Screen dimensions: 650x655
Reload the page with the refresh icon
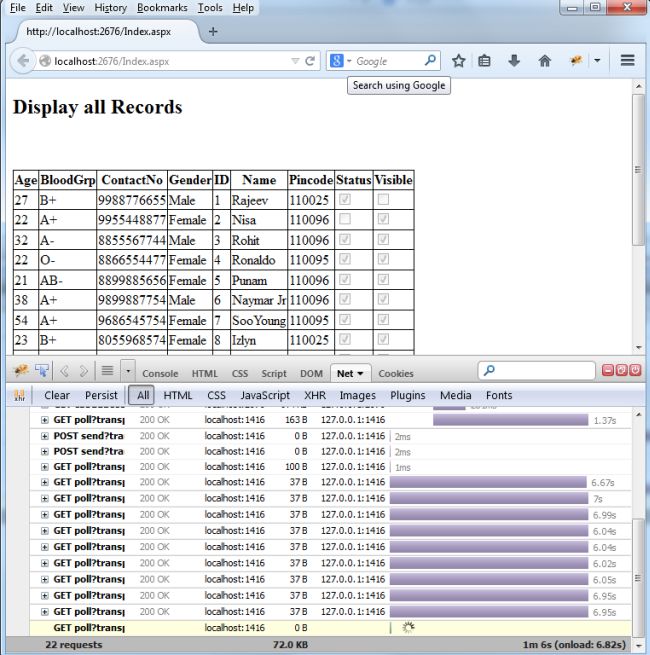(x=310, y=61)
